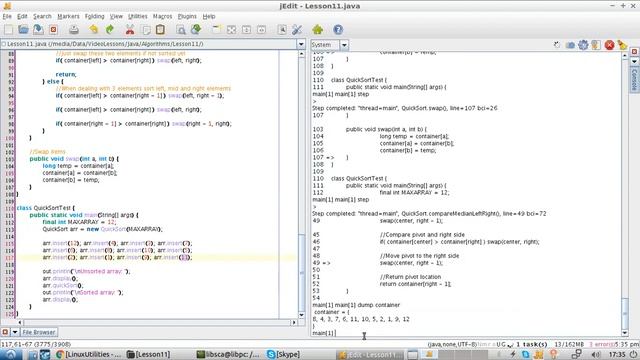The width and height of the screenshot is (640, 360).
Task: Click the Paste clipboard icon
Action: (x=160, y=29)
